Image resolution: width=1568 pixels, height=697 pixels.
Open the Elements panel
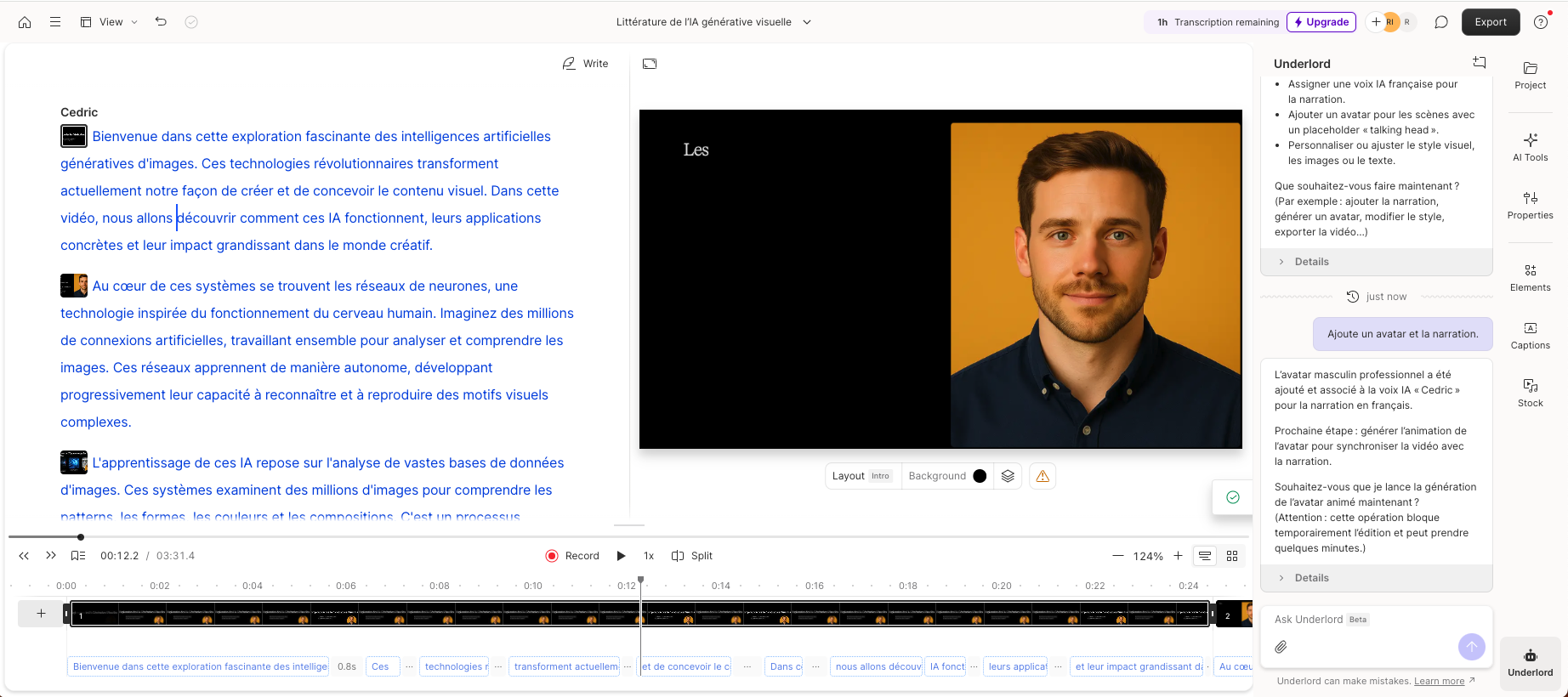point(1530,277)
